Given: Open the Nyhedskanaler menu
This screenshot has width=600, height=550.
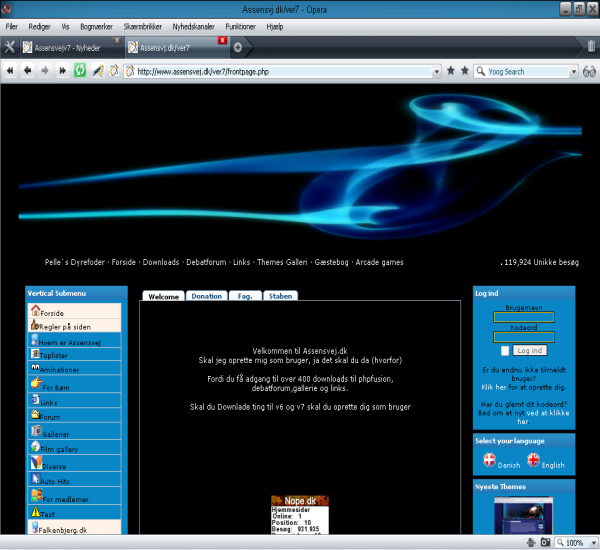Looking at the screenshot, I should [193, 27].
